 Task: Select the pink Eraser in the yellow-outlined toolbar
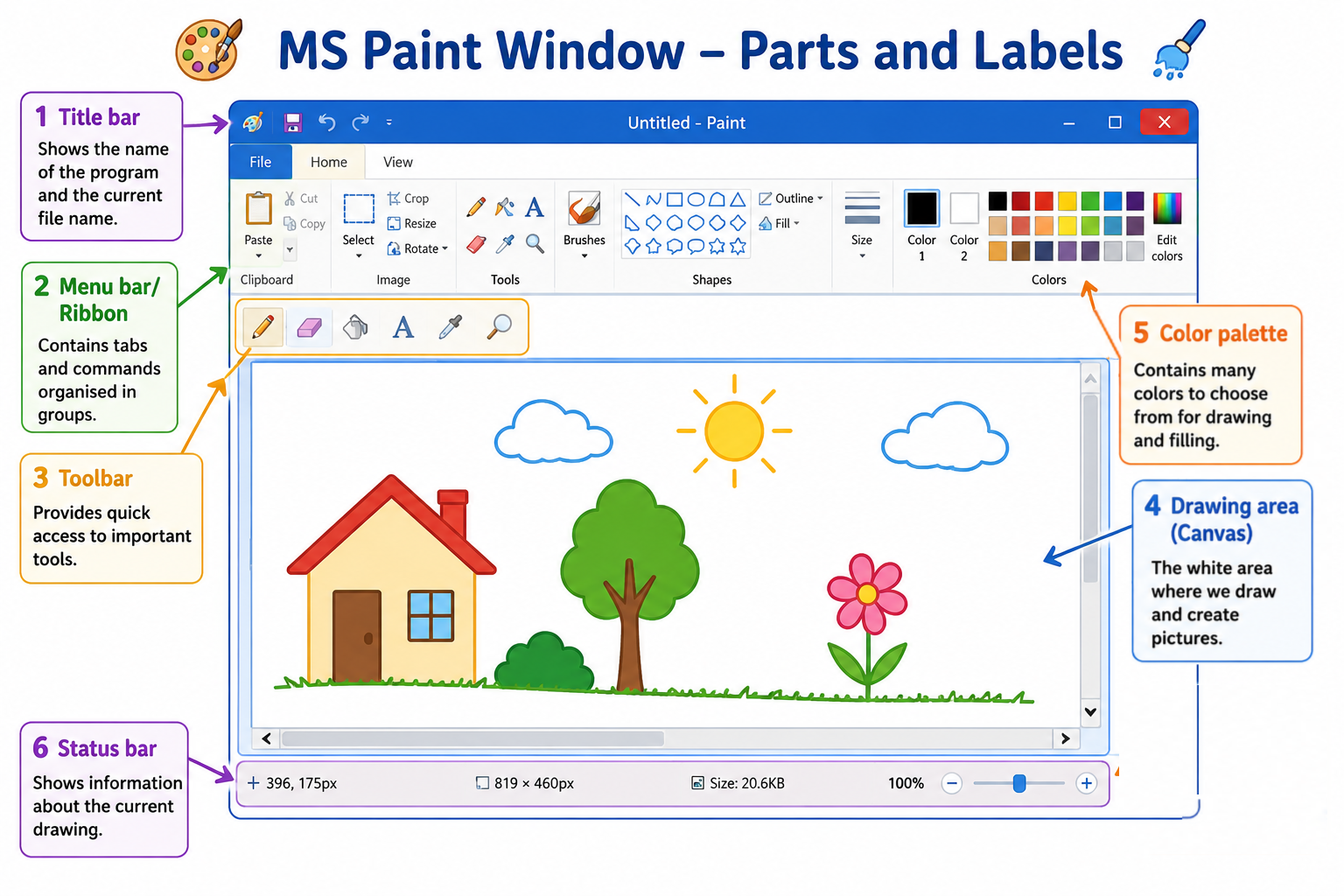310,327
